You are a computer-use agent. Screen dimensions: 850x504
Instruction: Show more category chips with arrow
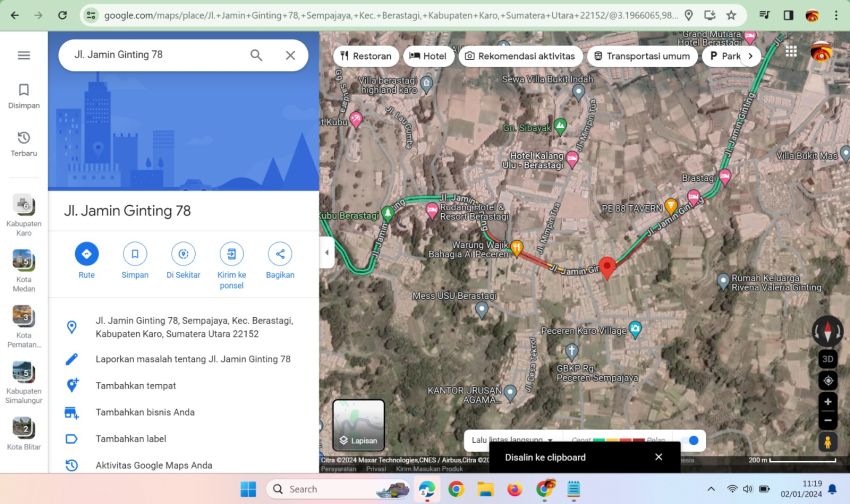[x=751, y=56]
